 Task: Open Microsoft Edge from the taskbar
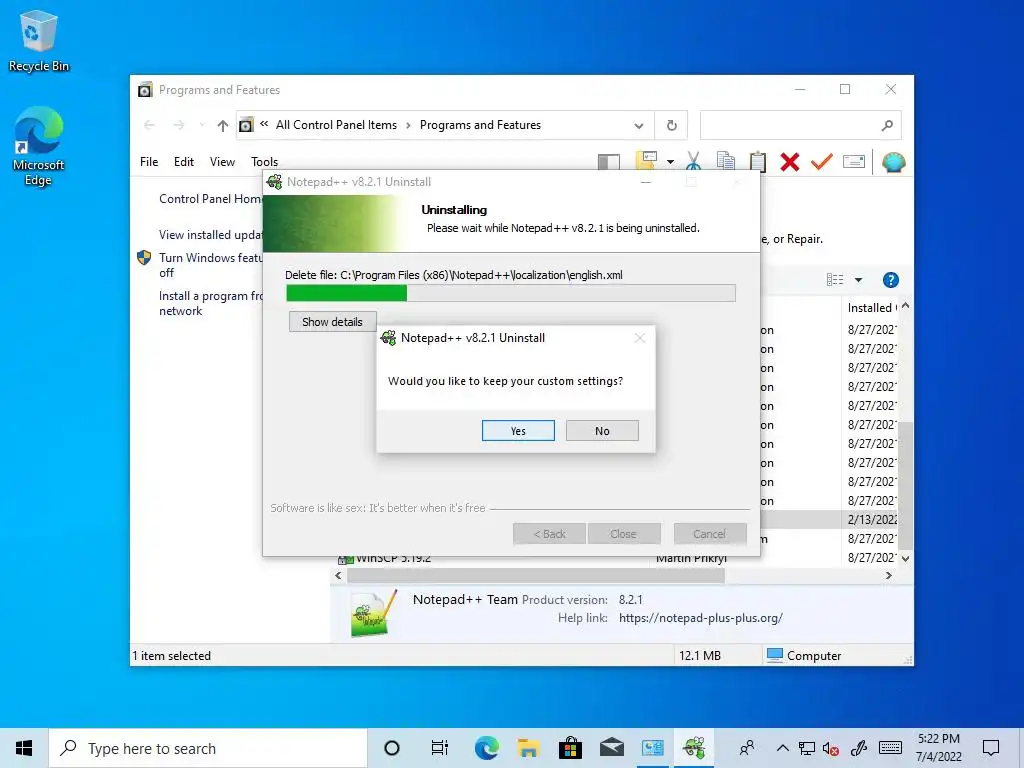click(x=487, y=748)
